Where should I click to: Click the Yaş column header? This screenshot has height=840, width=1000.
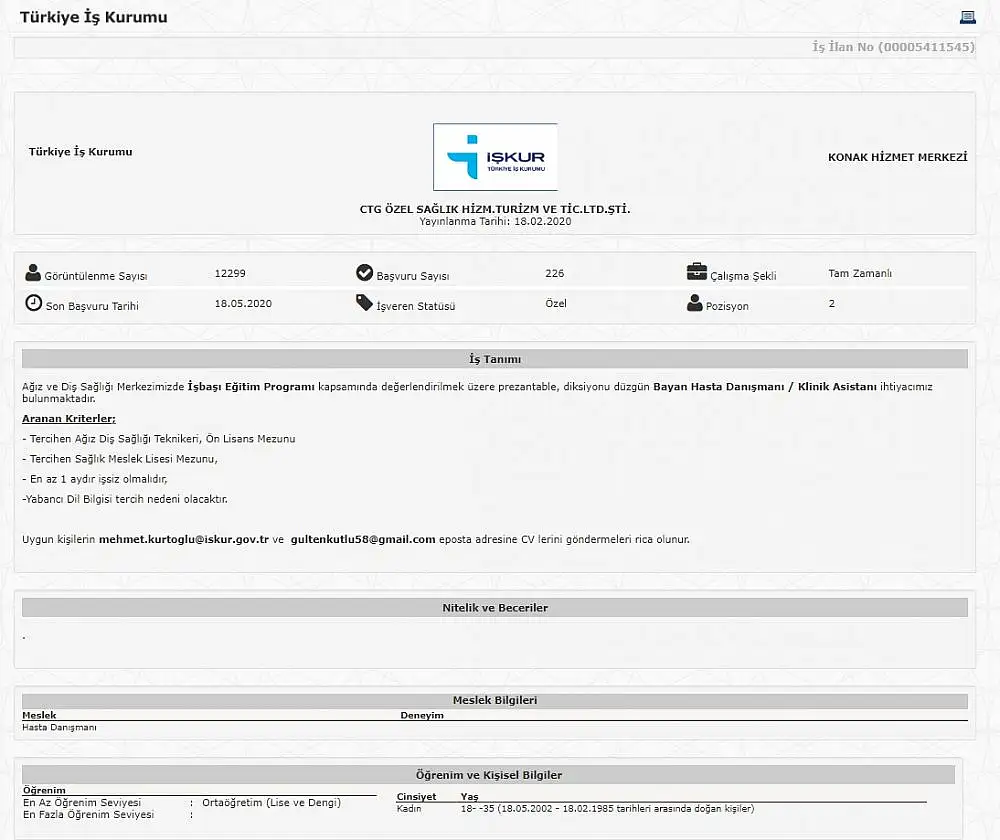(x=469, y=797)
